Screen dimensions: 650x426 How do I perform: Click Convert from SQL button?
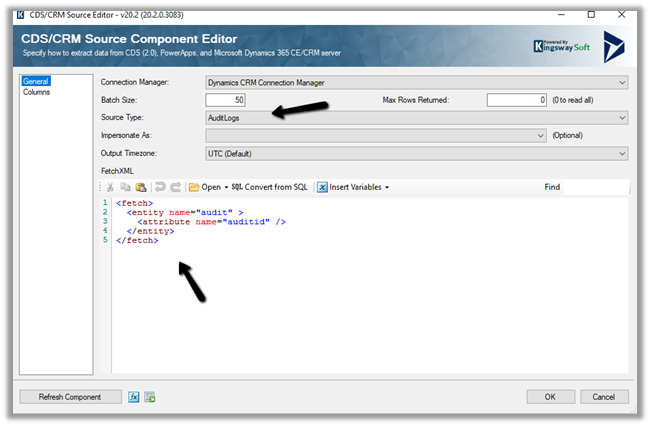click(x=270, y=187)
